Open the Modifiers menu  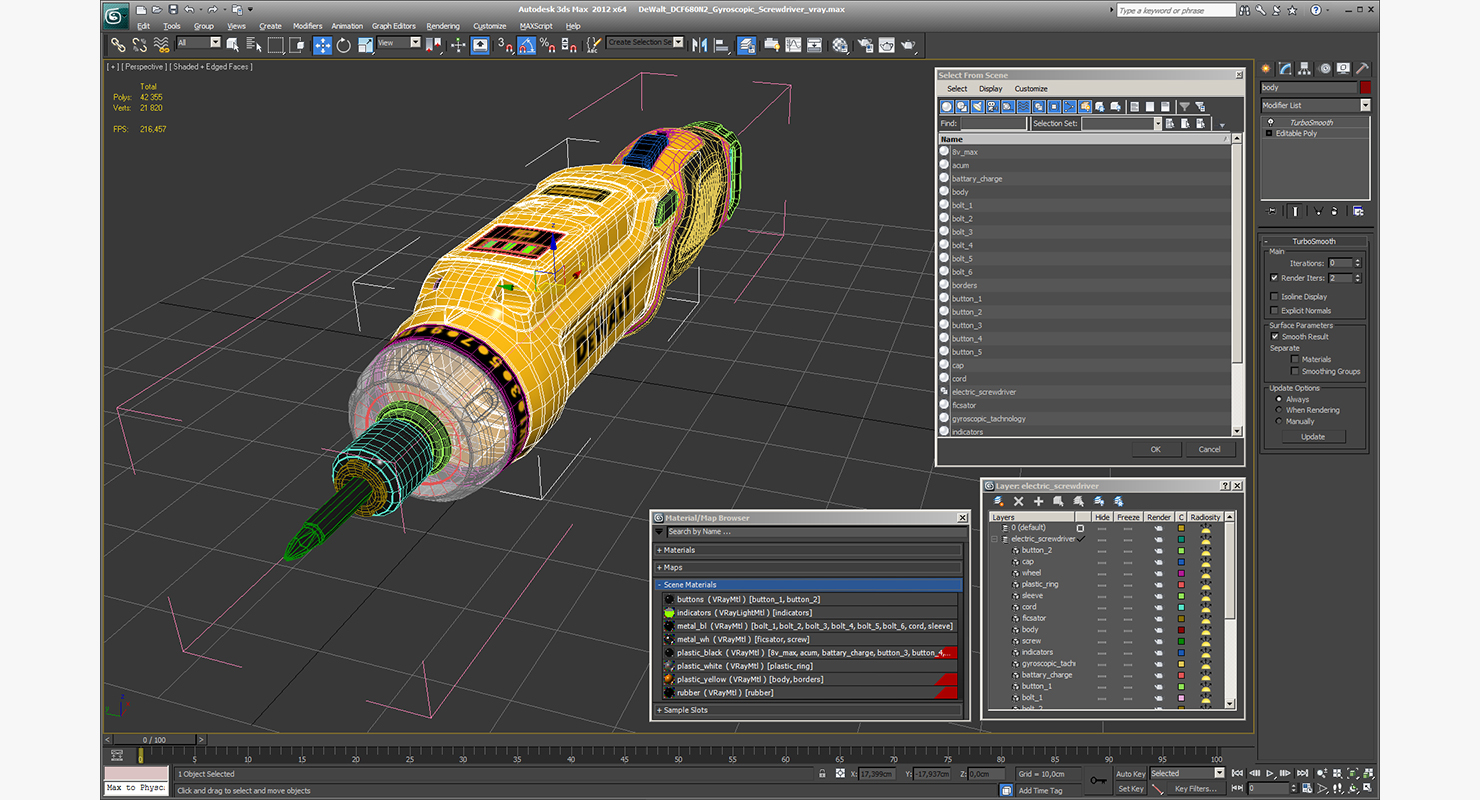click(x=307, y=26)
